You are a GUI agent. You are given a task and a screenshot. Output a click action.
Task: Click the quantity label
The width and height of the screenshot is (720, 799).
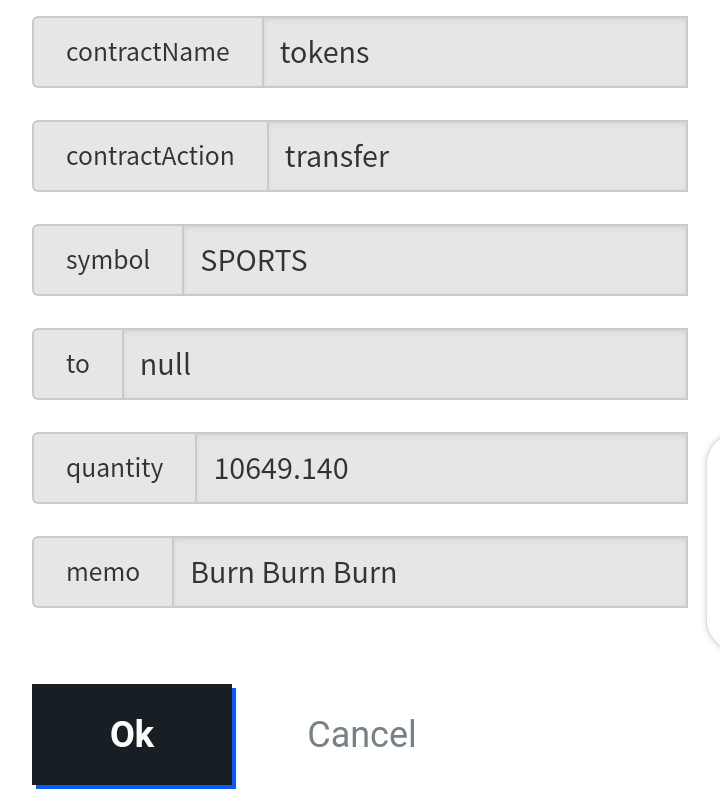pos(115,468)
